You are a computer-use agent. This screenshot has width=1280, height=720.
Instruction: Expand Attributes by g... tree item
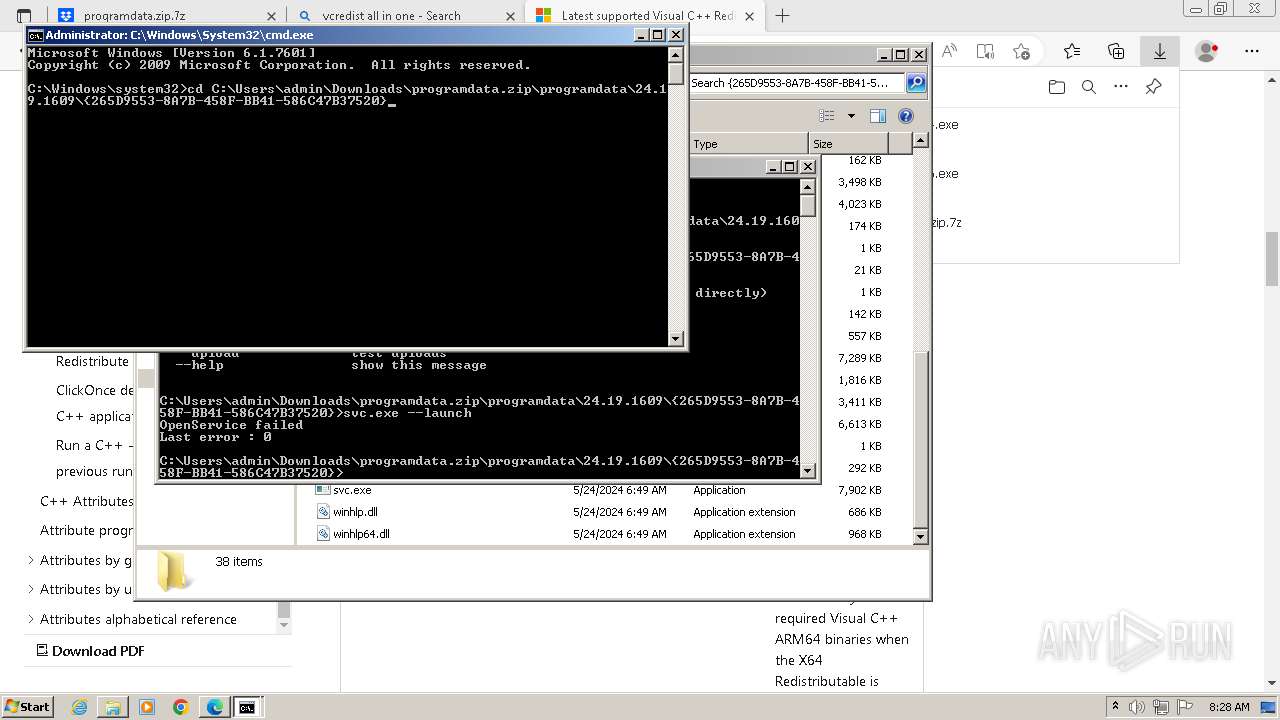pos(31,560)
